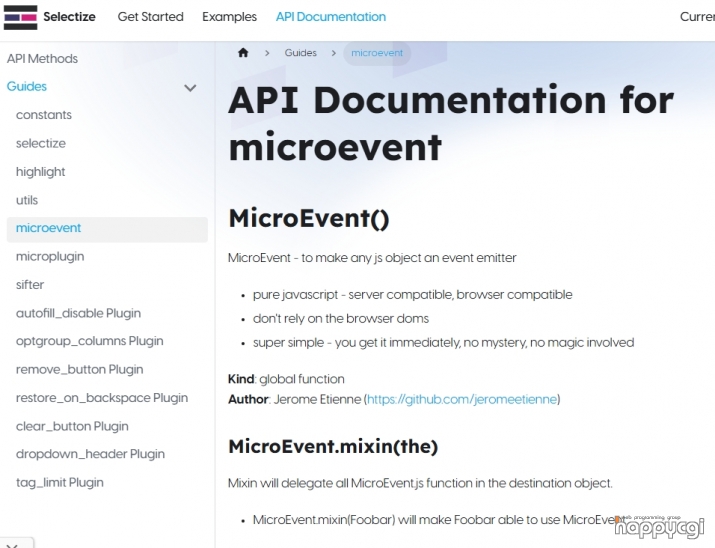Click the 'MicroEvent - to make any js object' sentence
This screenshot has width=715, height=548.
coord(372,258)
